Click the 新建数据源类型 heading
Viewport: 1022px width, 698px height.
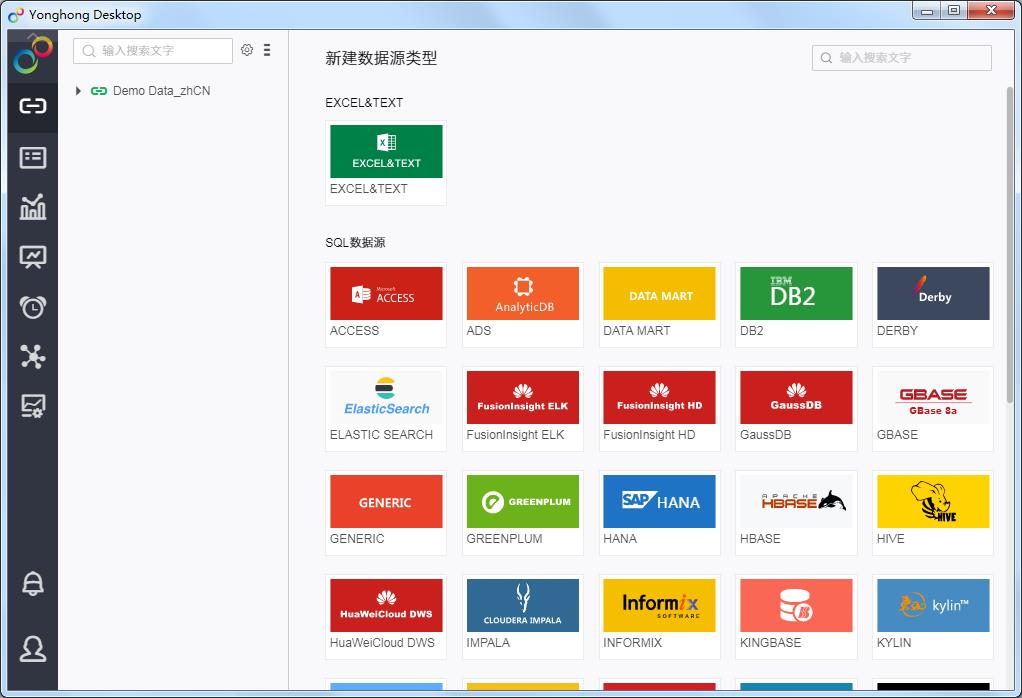(381, 58)
